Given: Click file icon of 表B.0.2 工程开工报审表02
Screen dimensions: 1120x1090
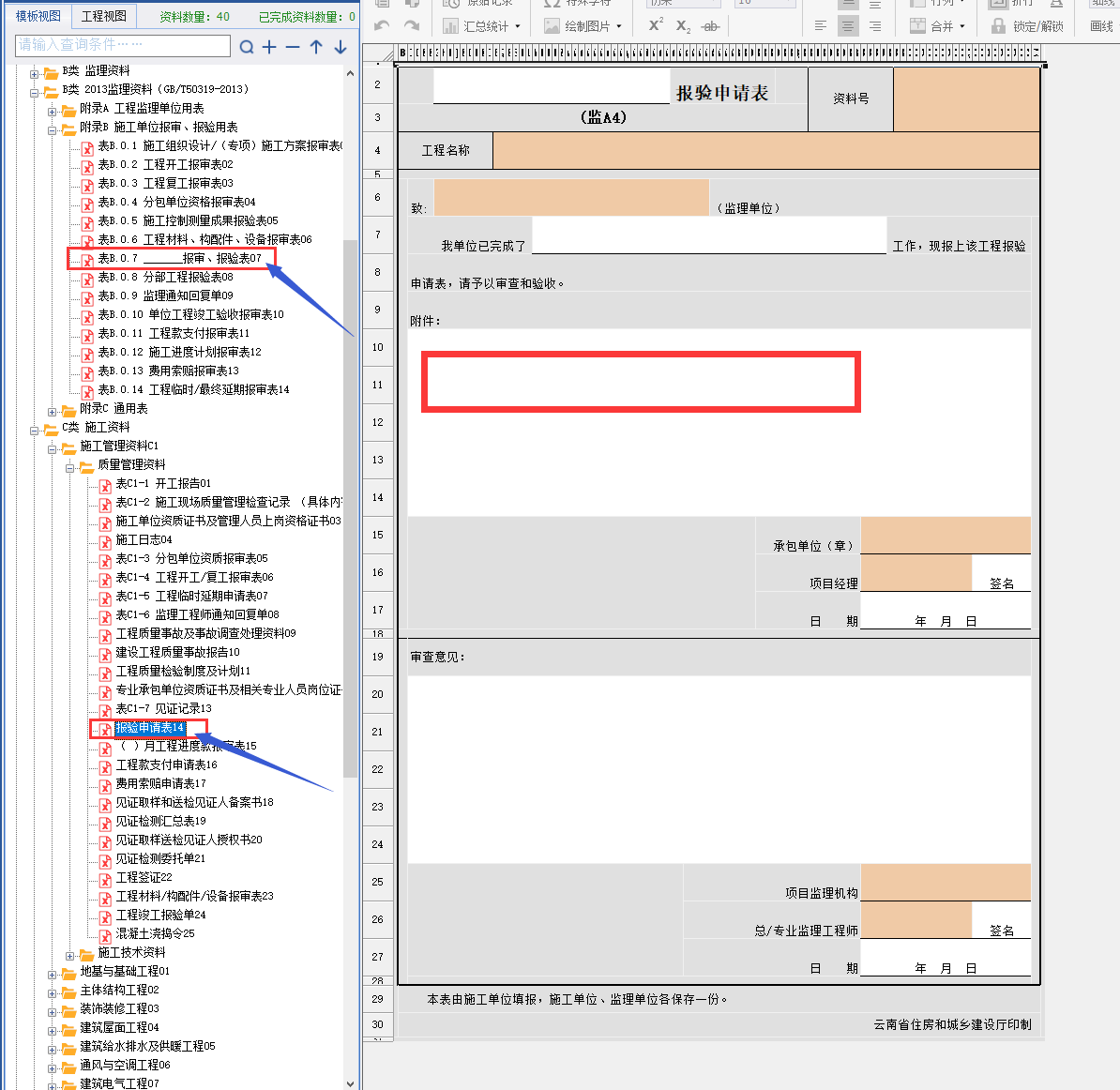Looking at the screenshot, I should 87,167.
